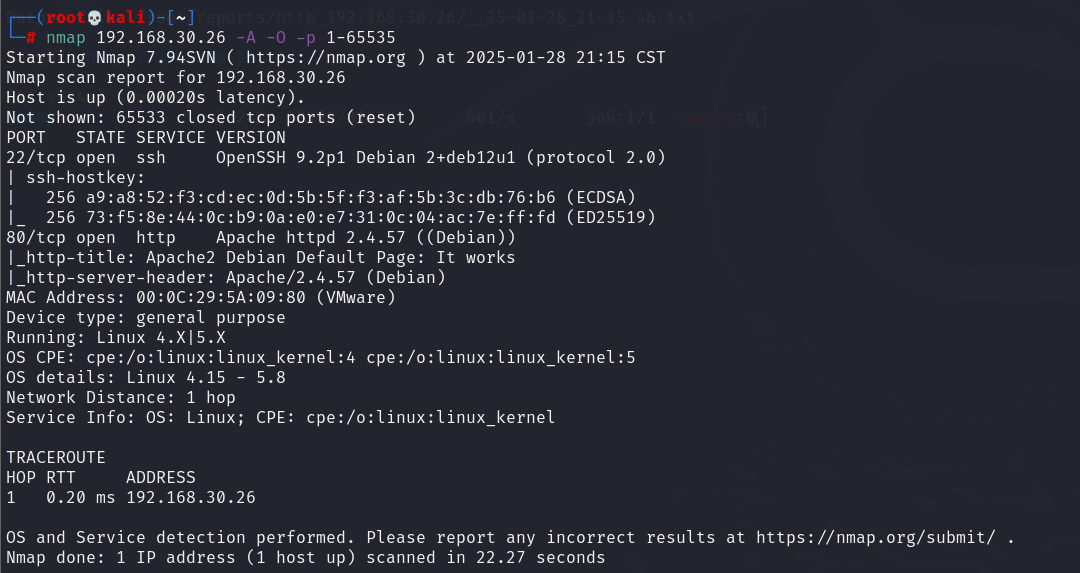1080x573 pixels.
Task: Click the red hash prompt symbol
Action: (31, 38)
